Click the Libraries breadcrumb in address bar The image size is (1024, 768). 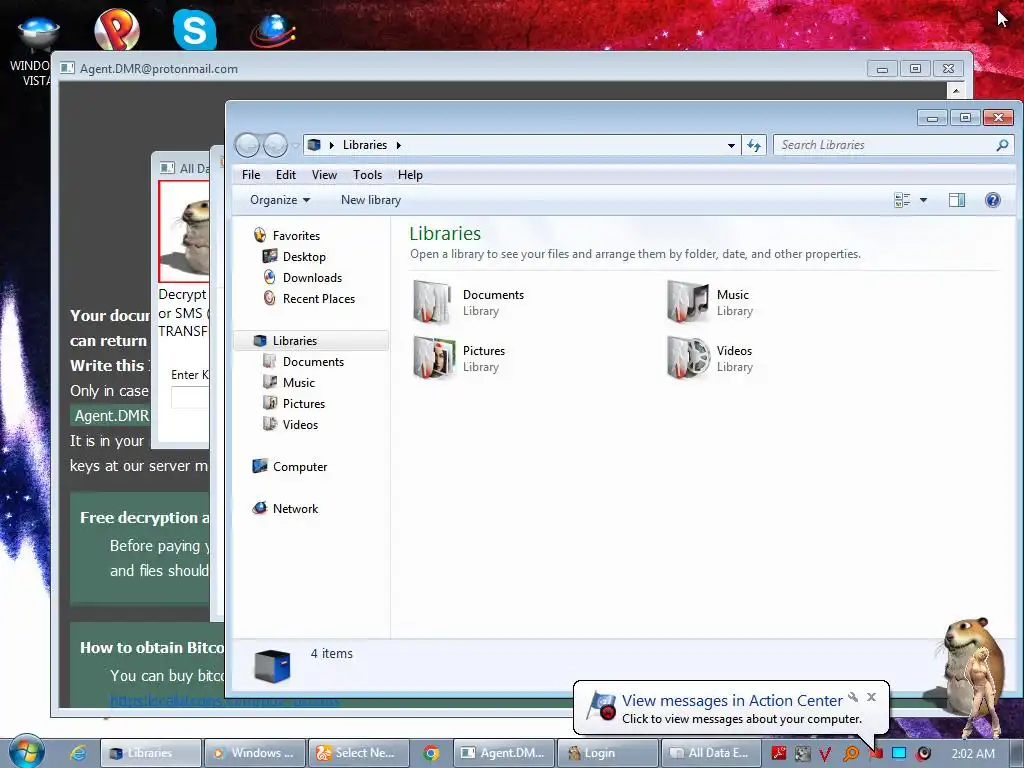click(364, 145)
